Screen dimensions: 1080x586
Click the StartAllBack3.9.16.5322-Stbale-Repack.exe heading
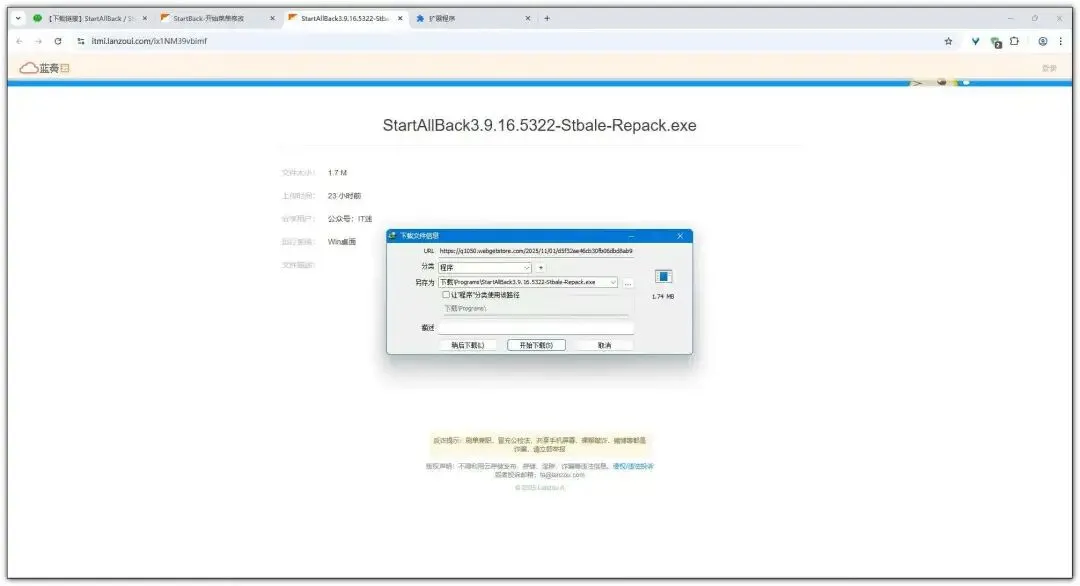(x=539, y=125)
